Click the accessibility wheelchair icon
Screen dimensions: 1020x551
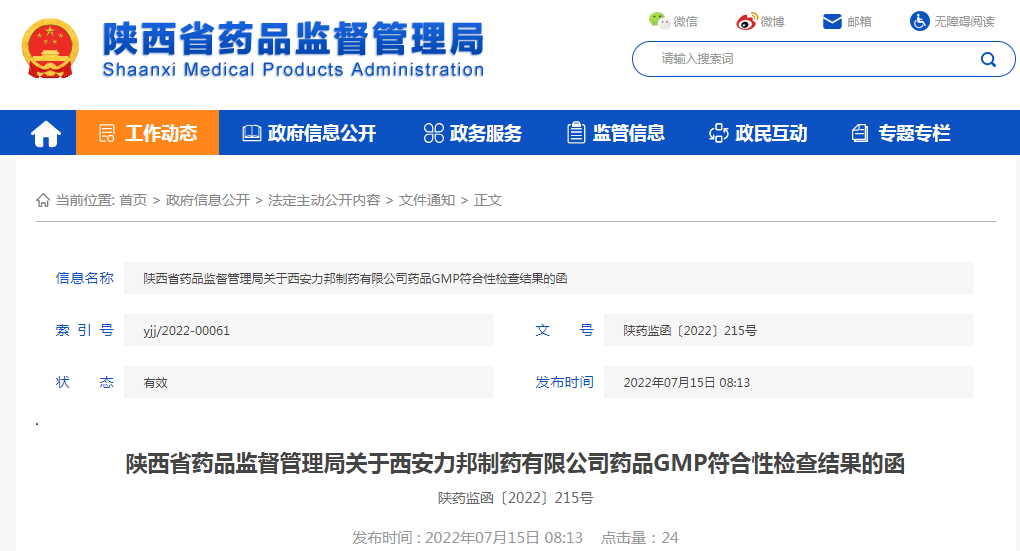coord(919,21)
